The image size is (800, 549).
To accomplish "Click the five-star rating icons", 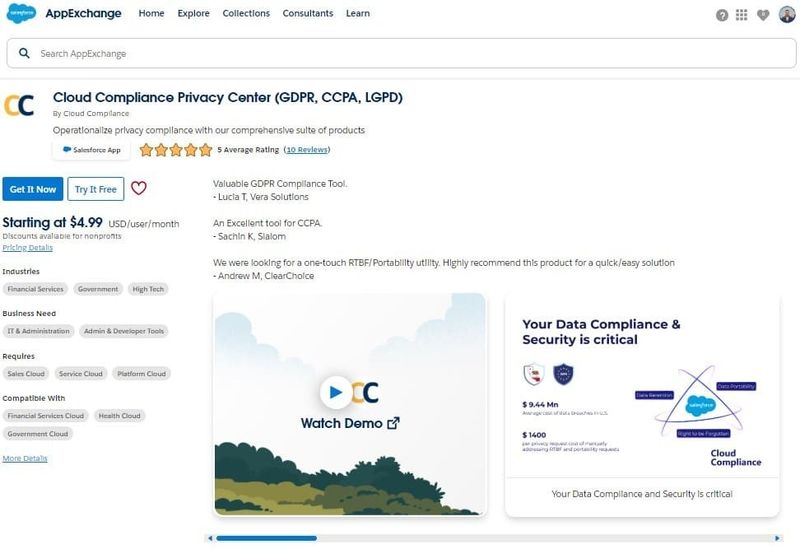I will (176, 150).
